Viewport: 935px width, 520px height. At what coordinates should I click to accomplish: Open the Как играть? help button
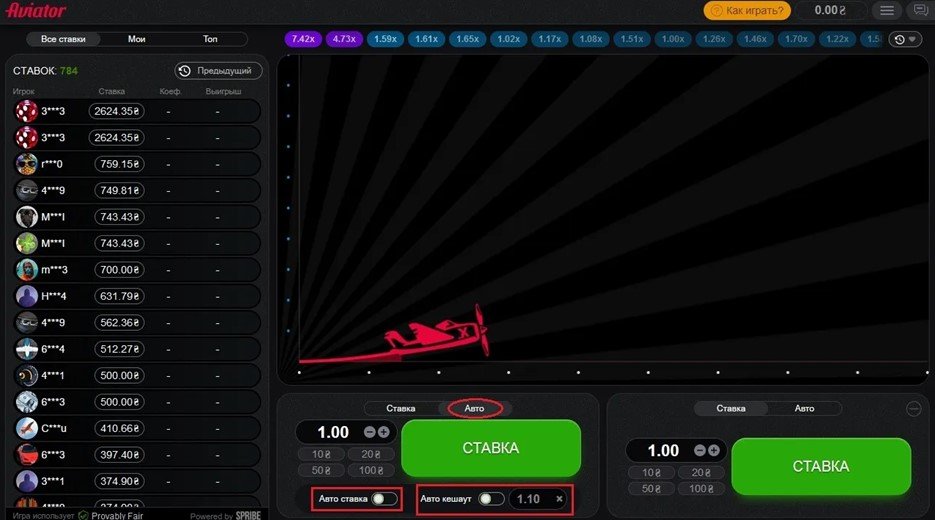[x=747, y=10]
